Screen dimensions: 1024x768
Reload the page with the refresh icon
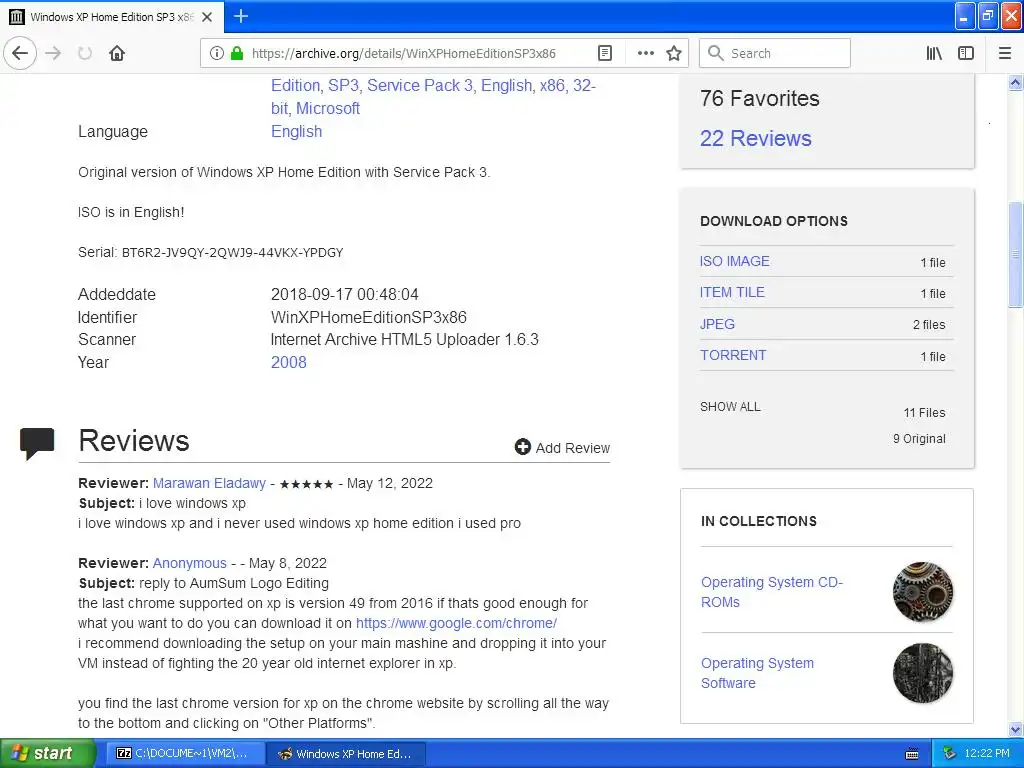(x=85, y=53)
